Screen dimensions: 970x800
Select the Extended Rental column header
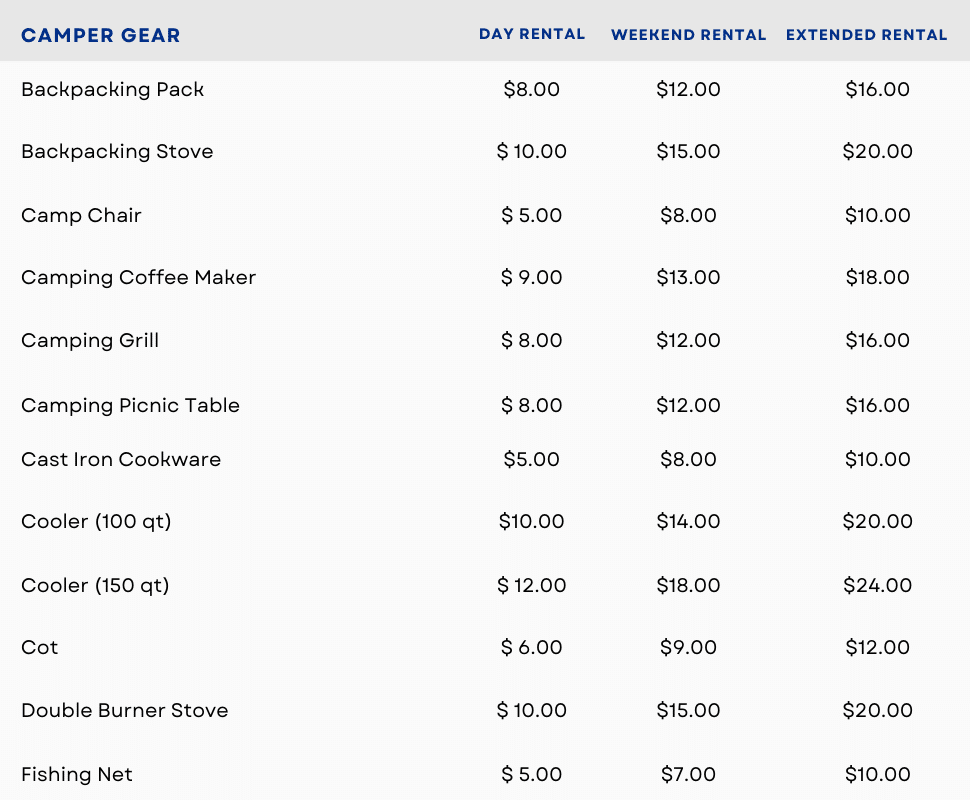[x=866, y=35]
